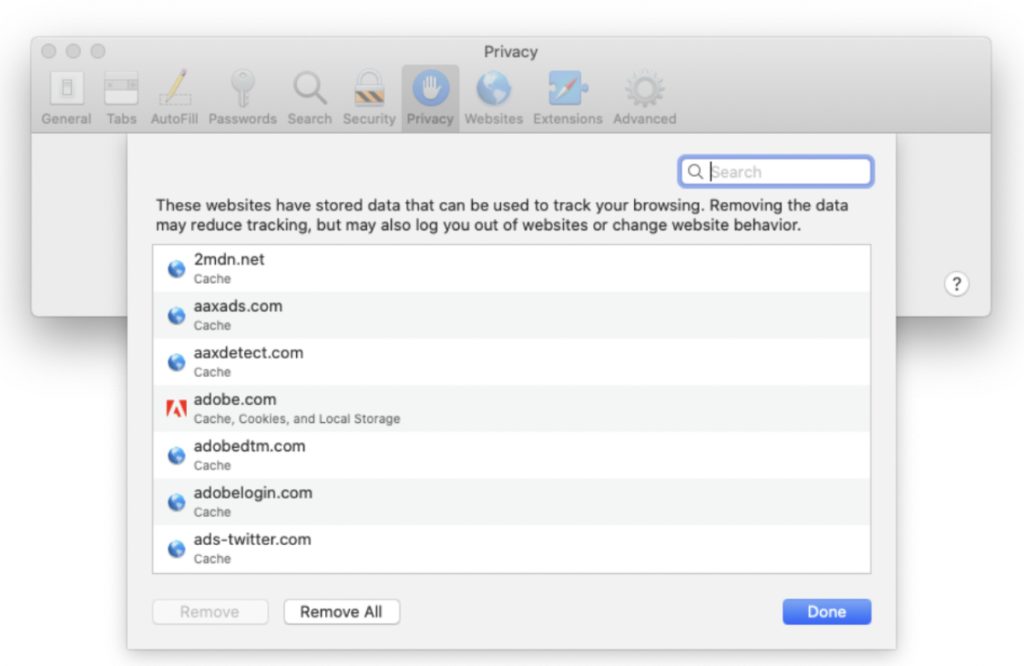Click the globe icon beside ads-twitter.com
This screenshot has width=1024, height=666.
[x=176, y=548]
